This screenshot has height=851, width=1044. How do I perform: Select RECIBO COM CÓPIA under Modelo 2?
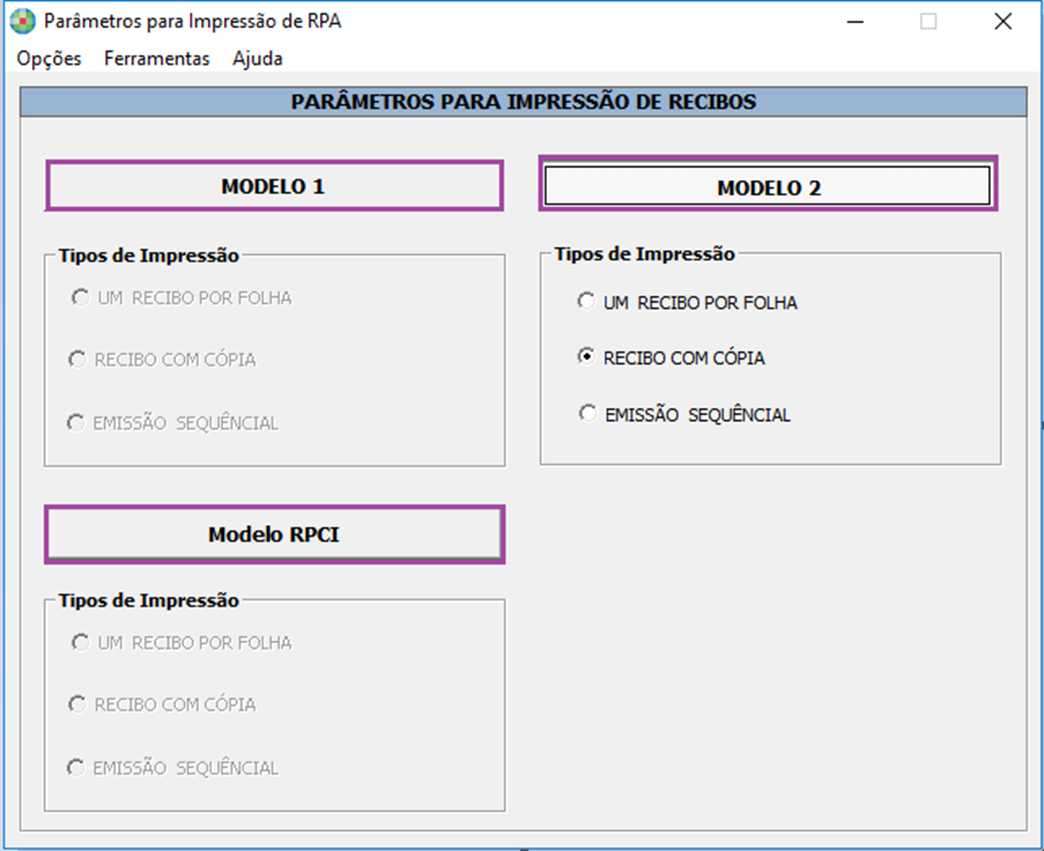(587, 357)
